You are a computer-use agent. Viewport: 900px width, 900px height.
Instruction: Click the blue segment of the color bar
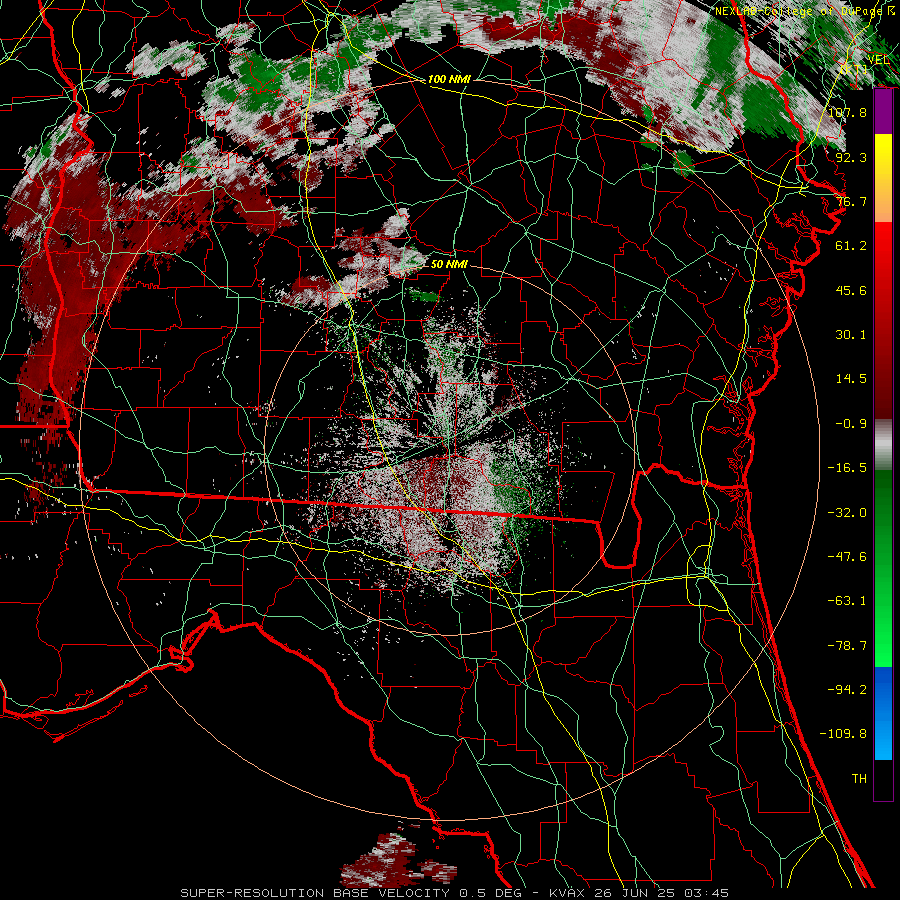883,713
